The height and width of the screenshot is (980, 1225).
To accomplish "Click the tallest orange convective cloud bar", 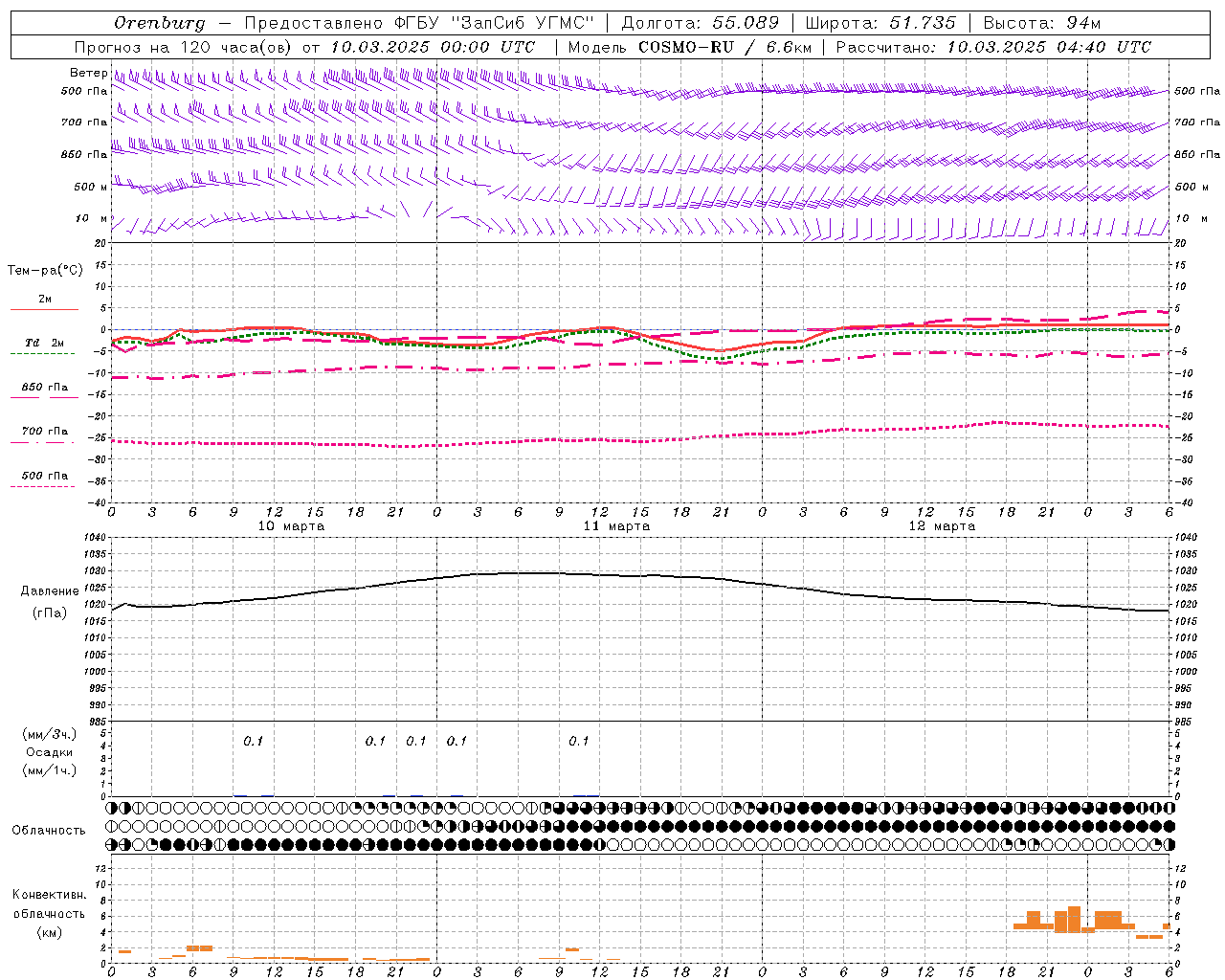I will [x=1074, y=919].
